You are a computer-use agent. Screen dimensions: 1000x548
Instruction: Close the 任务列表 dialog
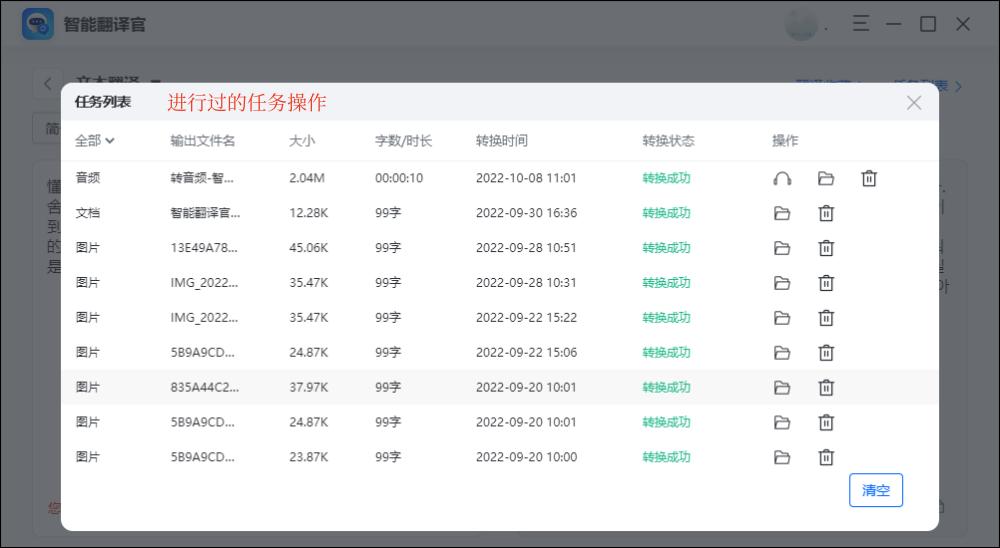point(913,103)
